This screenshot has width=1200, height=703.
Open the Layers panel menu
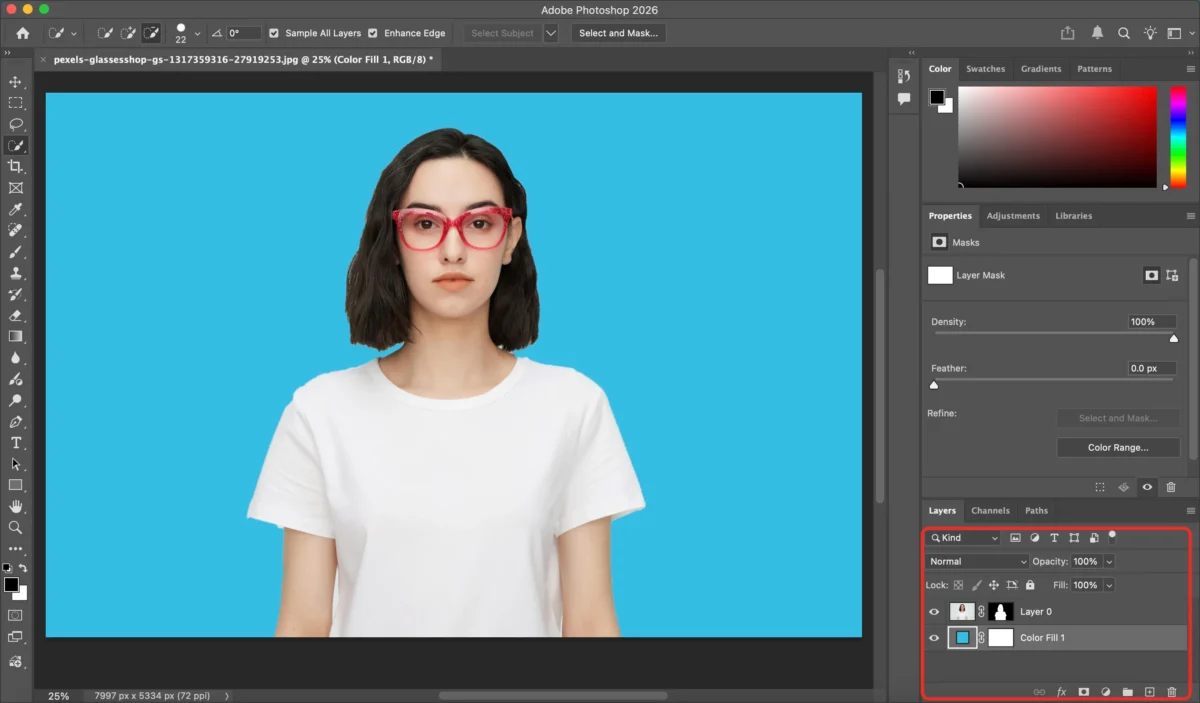(x=1190, y=511)
